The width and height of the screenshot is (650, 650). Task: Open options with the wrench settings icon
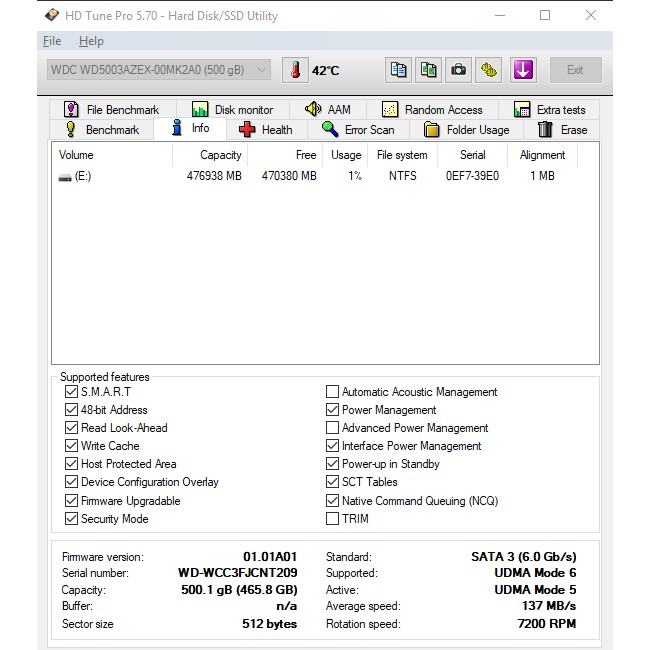[x=488, y=70]
